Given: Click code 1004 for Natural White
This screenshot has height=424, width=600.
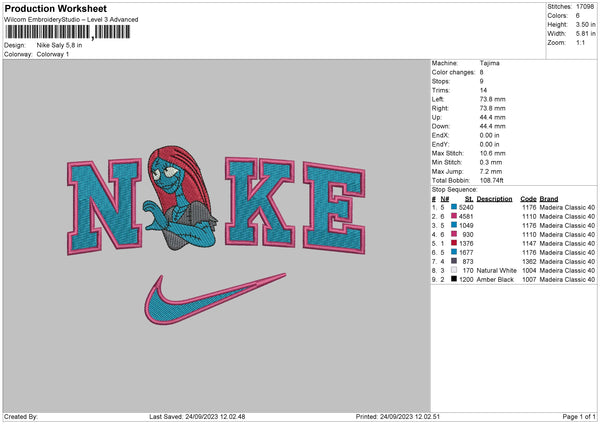Looking at the screenshot, I should point(529,271).
